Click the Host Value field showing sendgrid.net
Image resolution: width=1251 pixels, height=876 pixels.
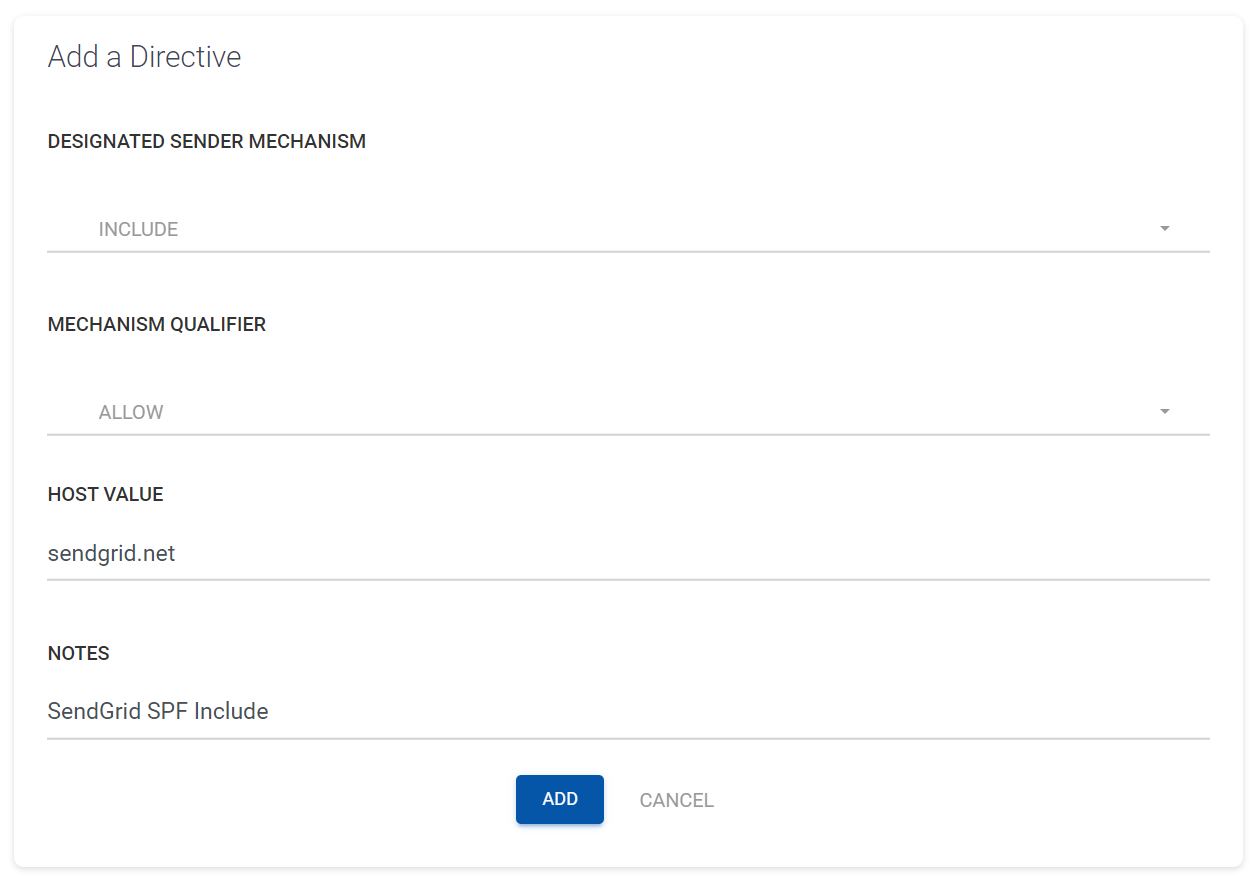coord(400,553)
